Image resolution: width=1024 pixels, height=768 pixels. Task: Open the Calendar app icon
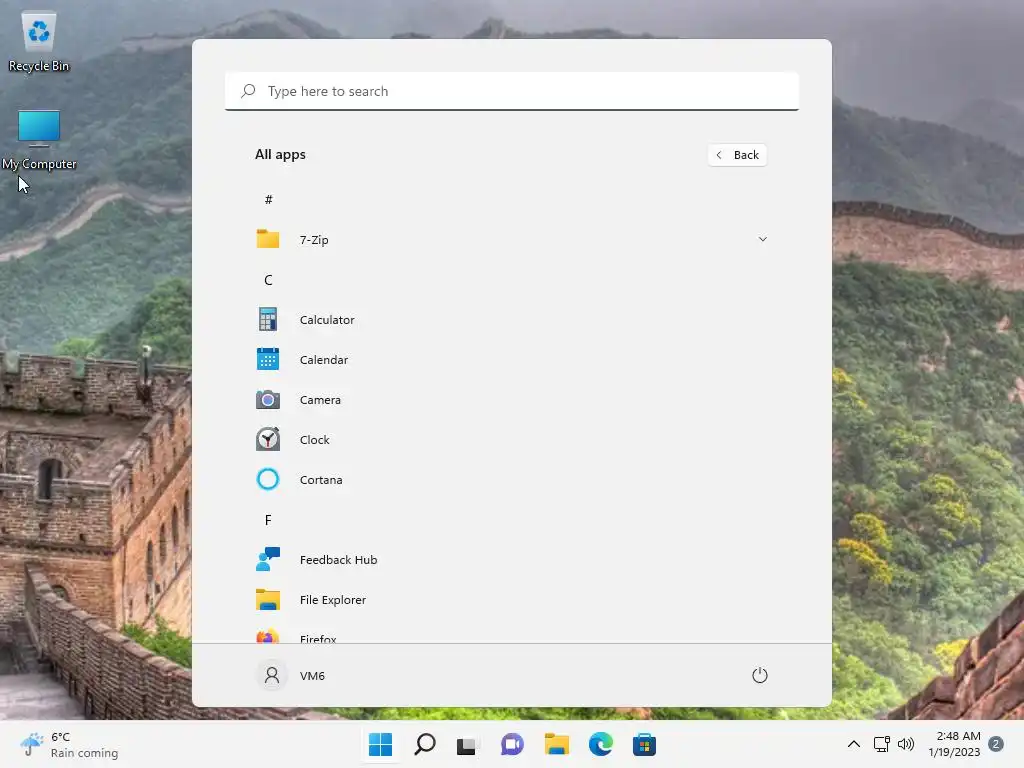[268, 360]
